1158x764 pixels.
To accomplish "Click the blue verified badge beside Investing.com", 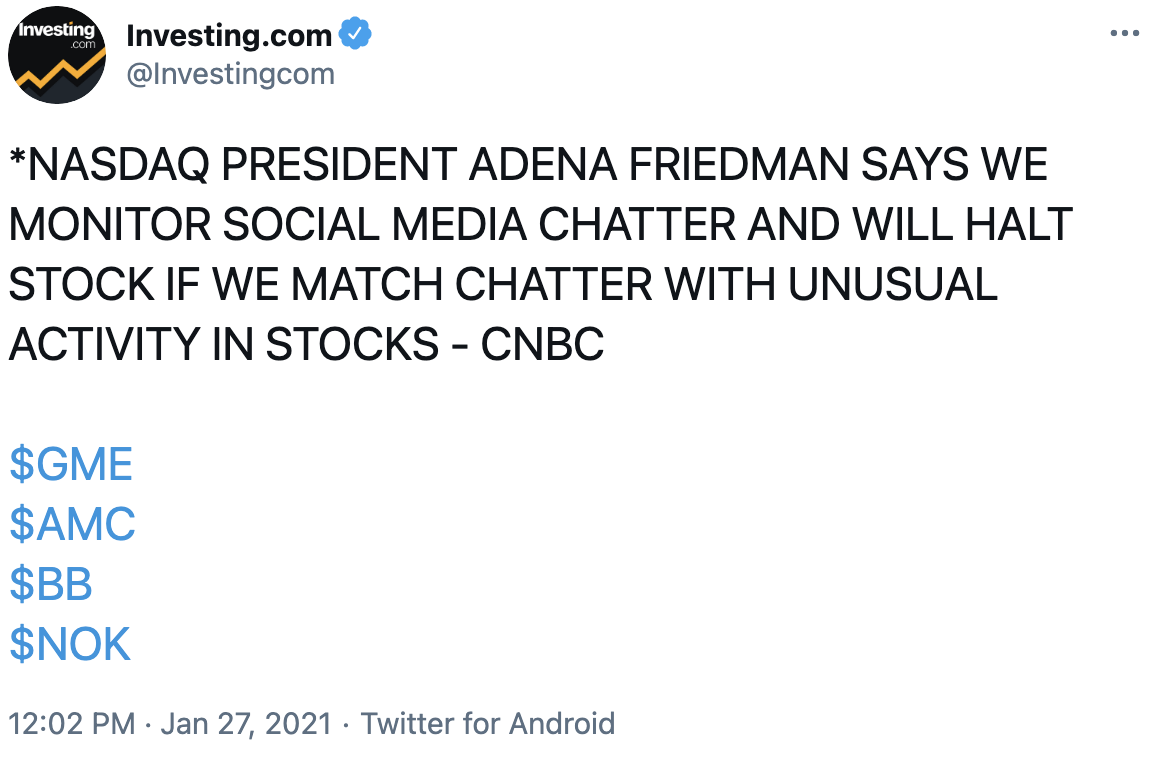I will tap(355, 34).
